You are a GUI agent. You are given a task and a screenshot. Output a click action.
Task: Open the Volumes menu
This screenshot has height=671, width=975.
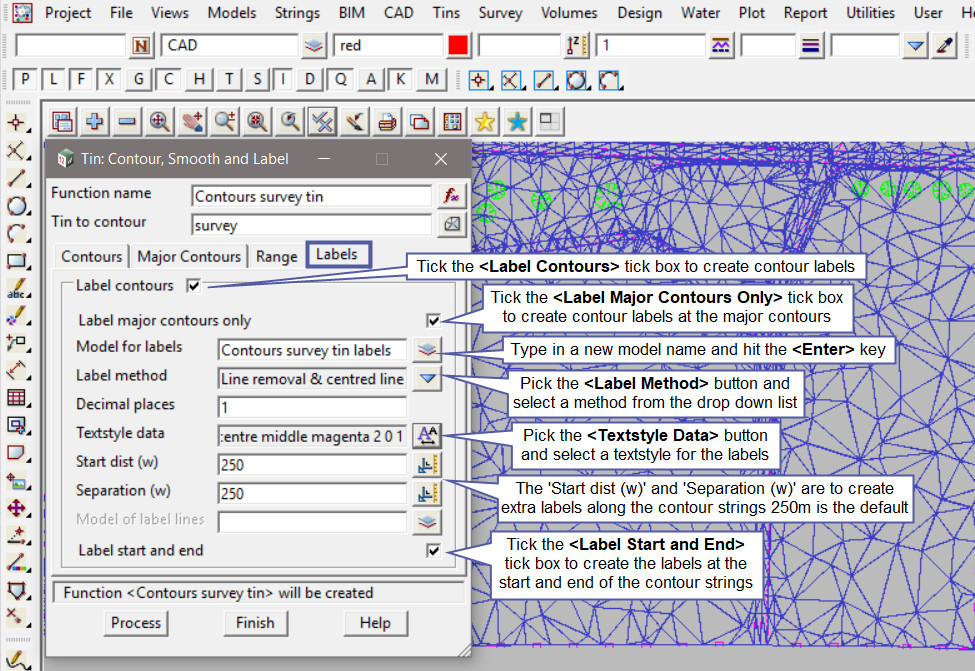pos(568,12)
